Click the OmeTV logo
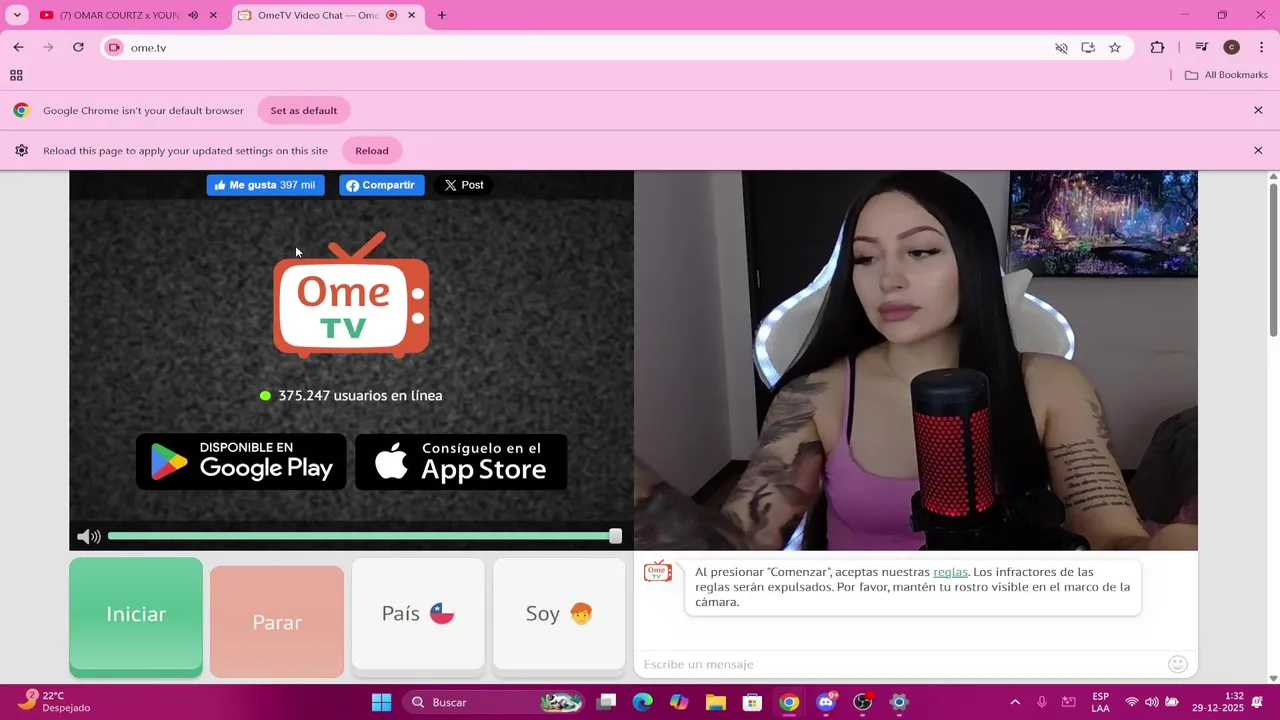Image resolution: width=1280 pixels, height=720 pixels. (351, 295)
